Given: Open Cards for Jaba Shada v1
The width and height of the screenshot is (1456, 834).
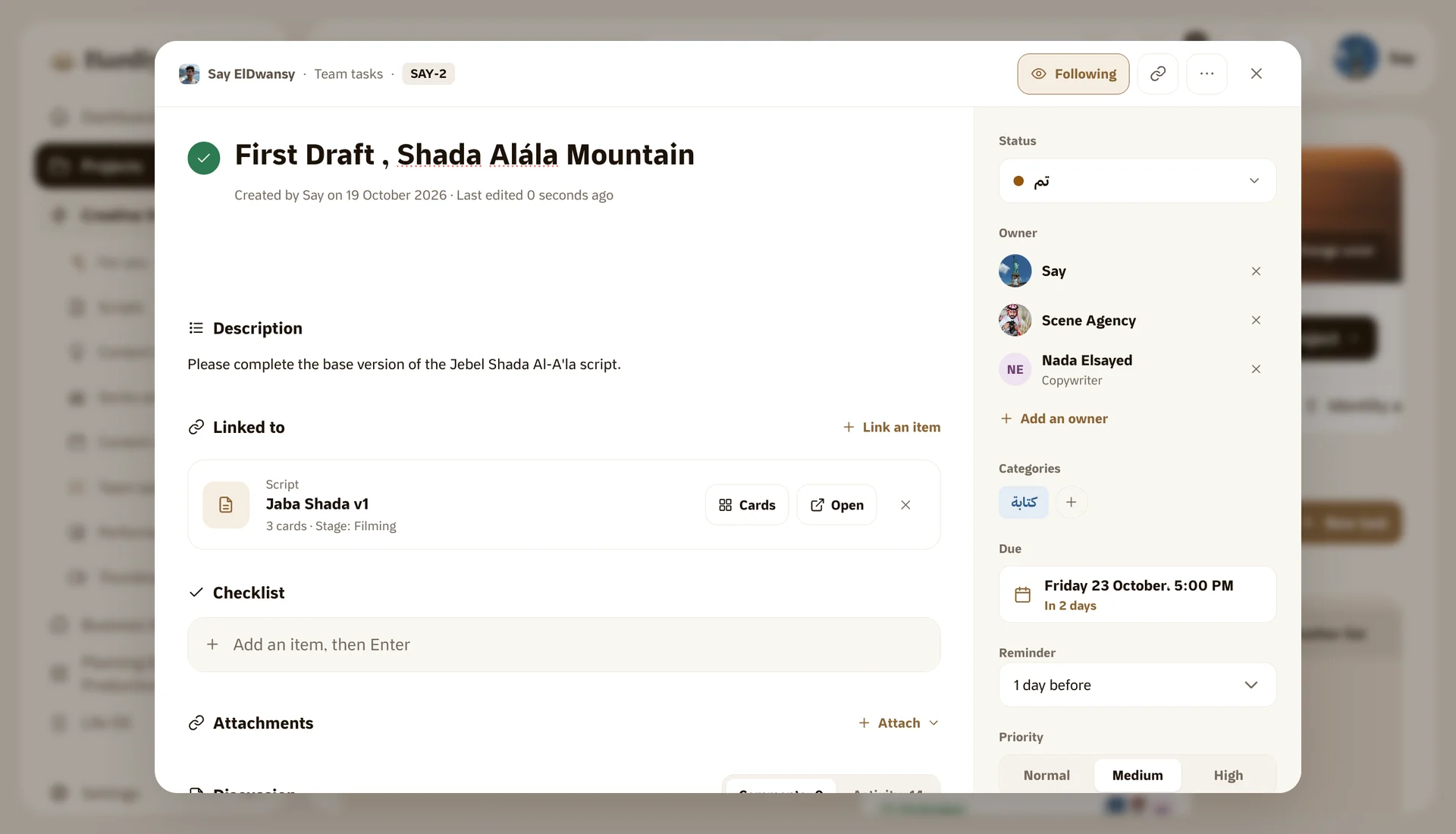Looking at the screenshot, I should coord(747,505).
